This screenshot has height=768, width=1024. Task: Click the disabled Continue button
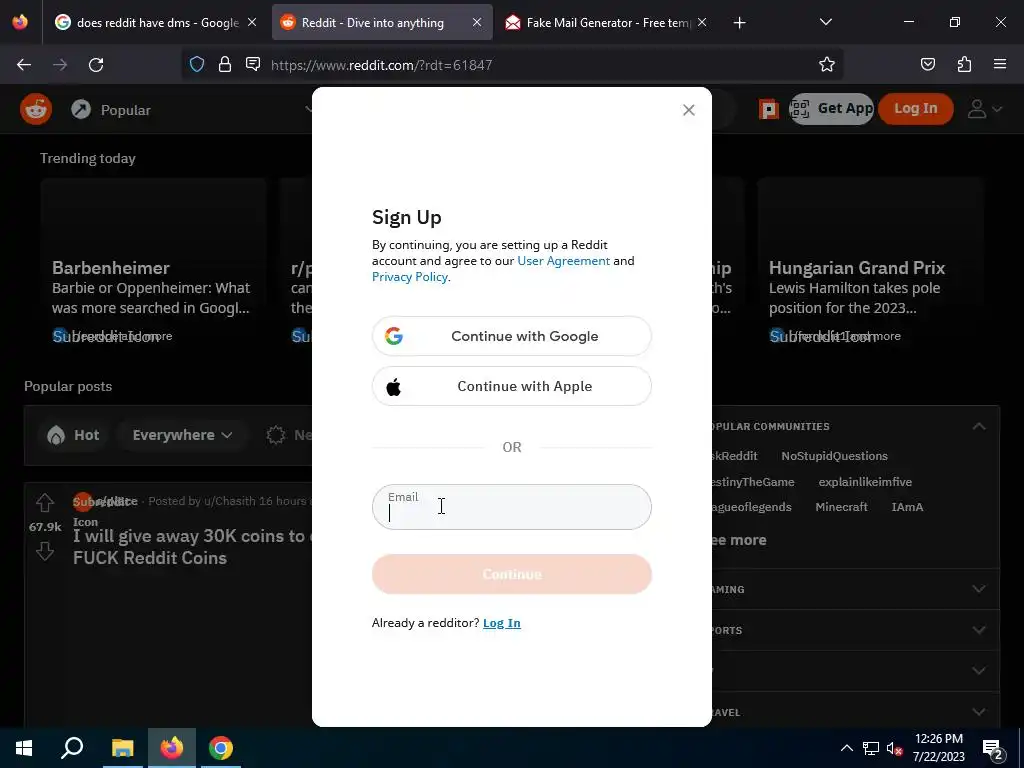click(x=511, y=574)
